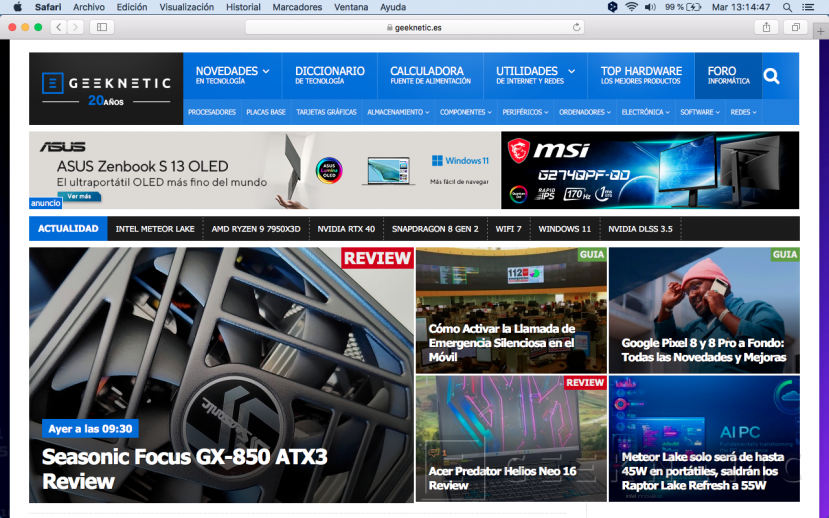Image resolution: width=829 pixels, height=518 pixels.
Task: Reload the page with the refresh icon
Action: (x=577, y=27)
